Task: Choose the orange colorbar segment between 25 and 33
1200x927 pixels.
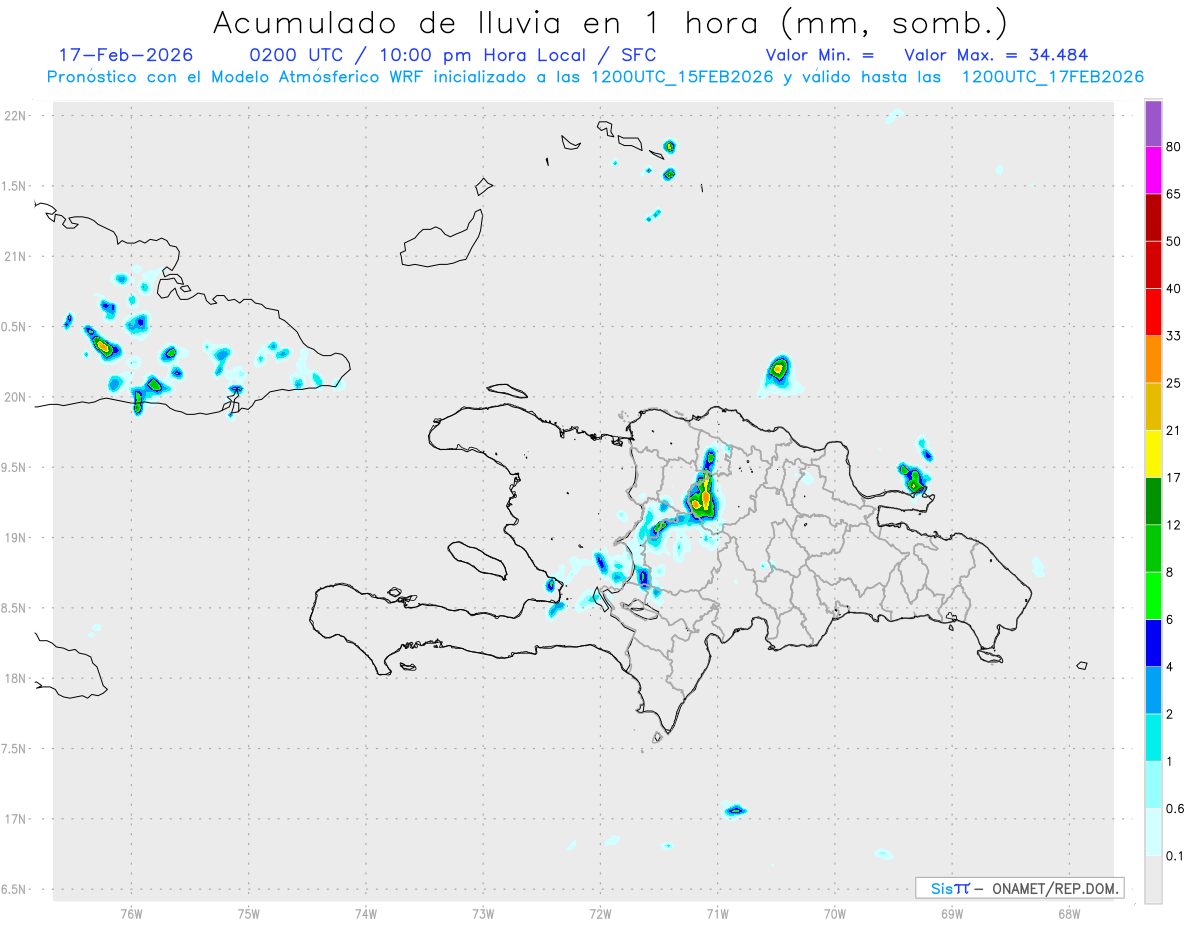Action: 1153,359
